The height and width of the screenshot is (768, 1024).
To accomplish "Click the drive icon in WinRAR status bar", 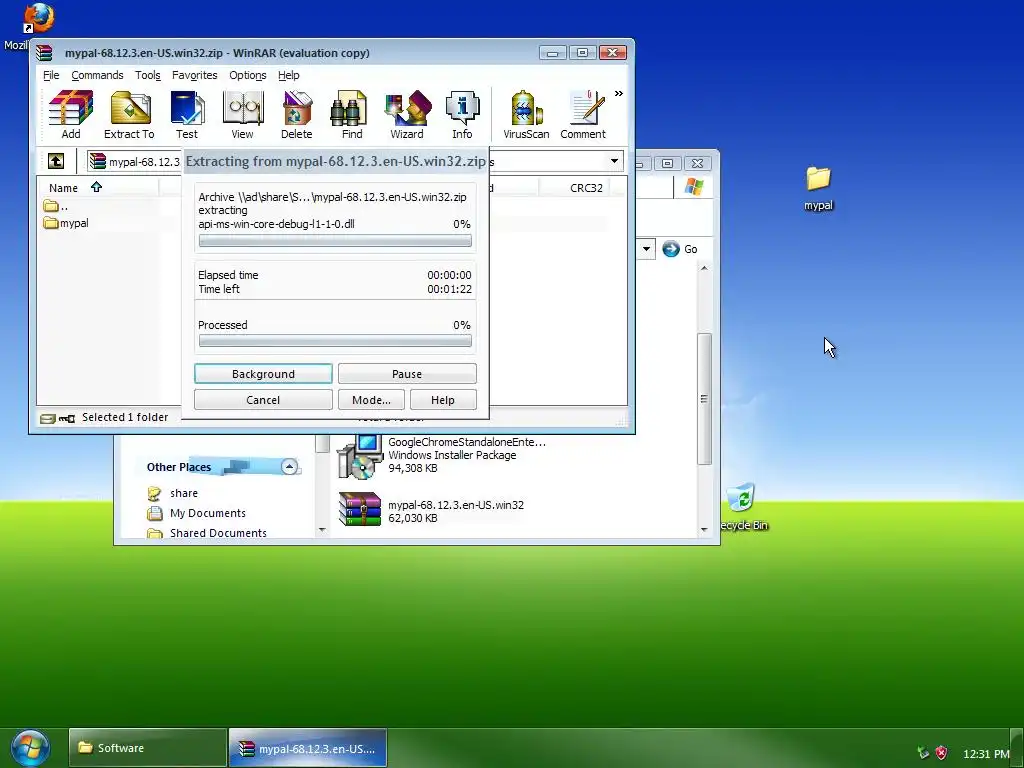I will click(47, 418).
